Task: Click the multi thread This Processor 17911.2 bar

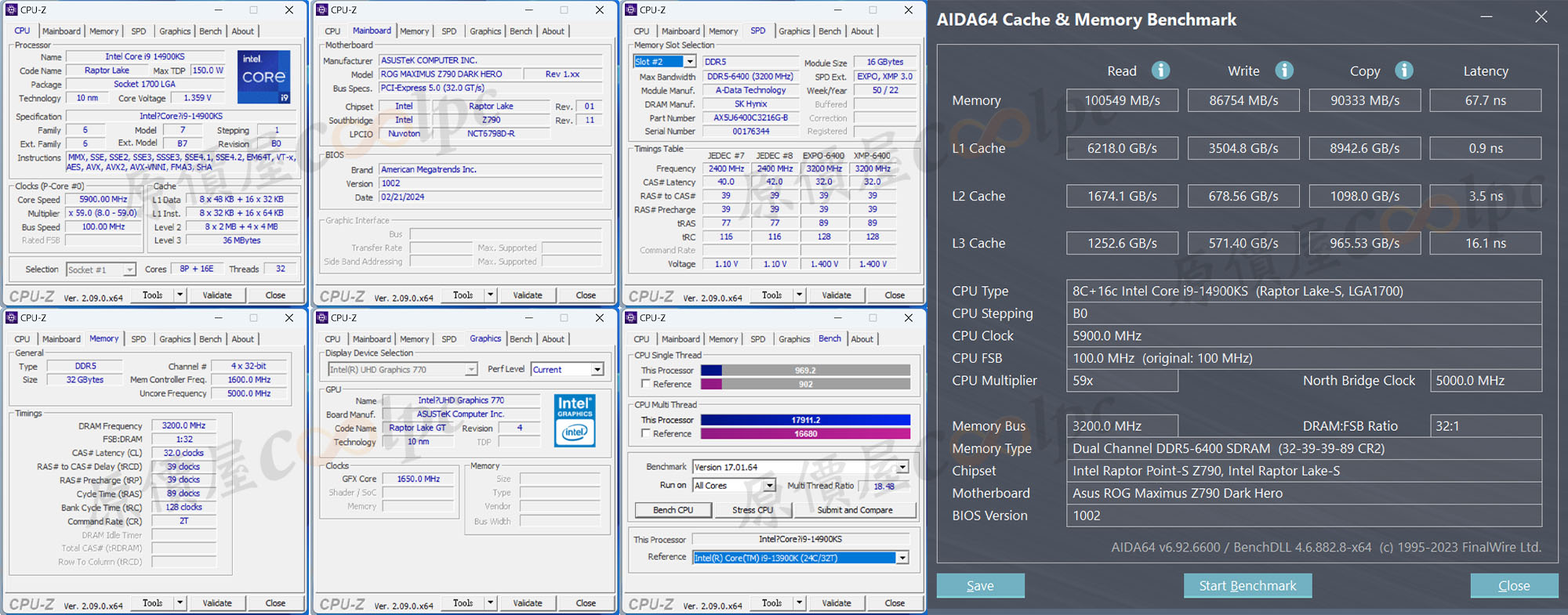Action: pos(805,420)
